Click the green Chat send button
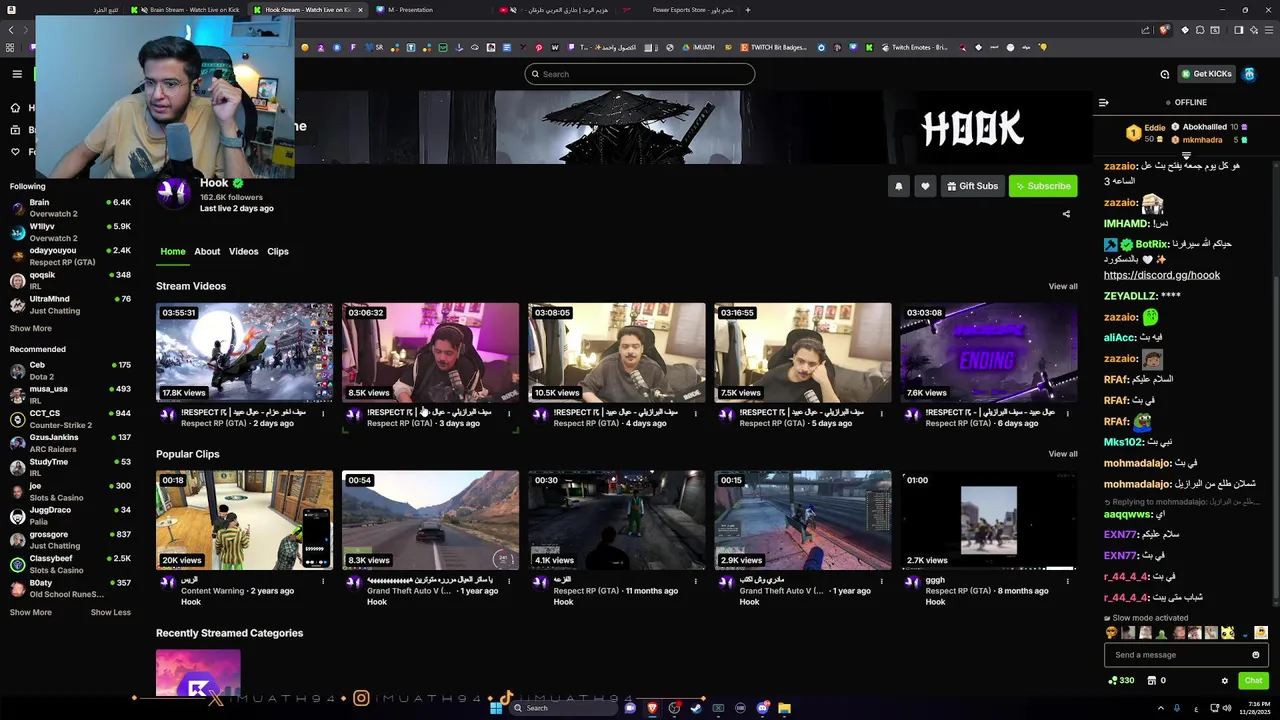 [1253, 681]
